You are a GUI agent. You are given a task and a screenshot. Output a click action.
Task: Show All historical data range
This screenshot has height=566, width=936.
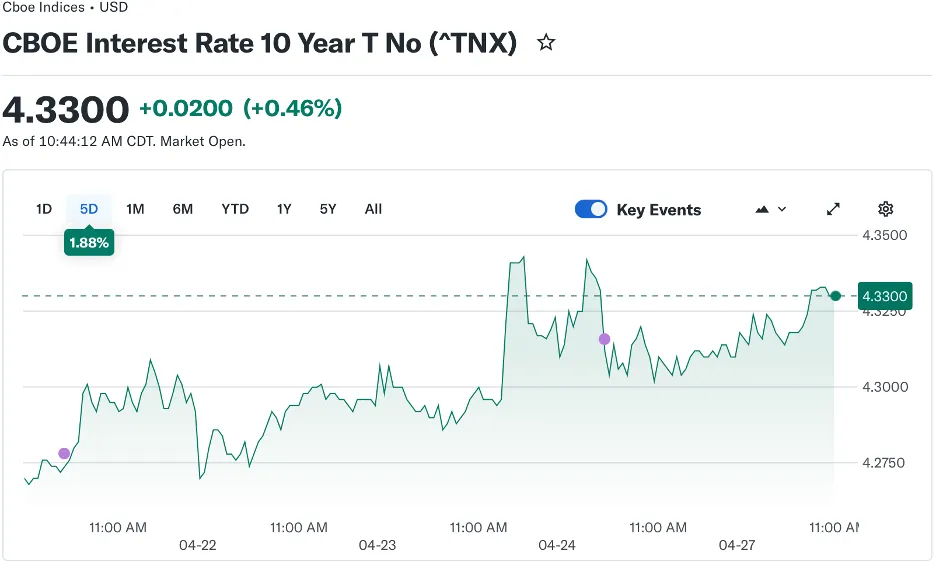point(373,209)
